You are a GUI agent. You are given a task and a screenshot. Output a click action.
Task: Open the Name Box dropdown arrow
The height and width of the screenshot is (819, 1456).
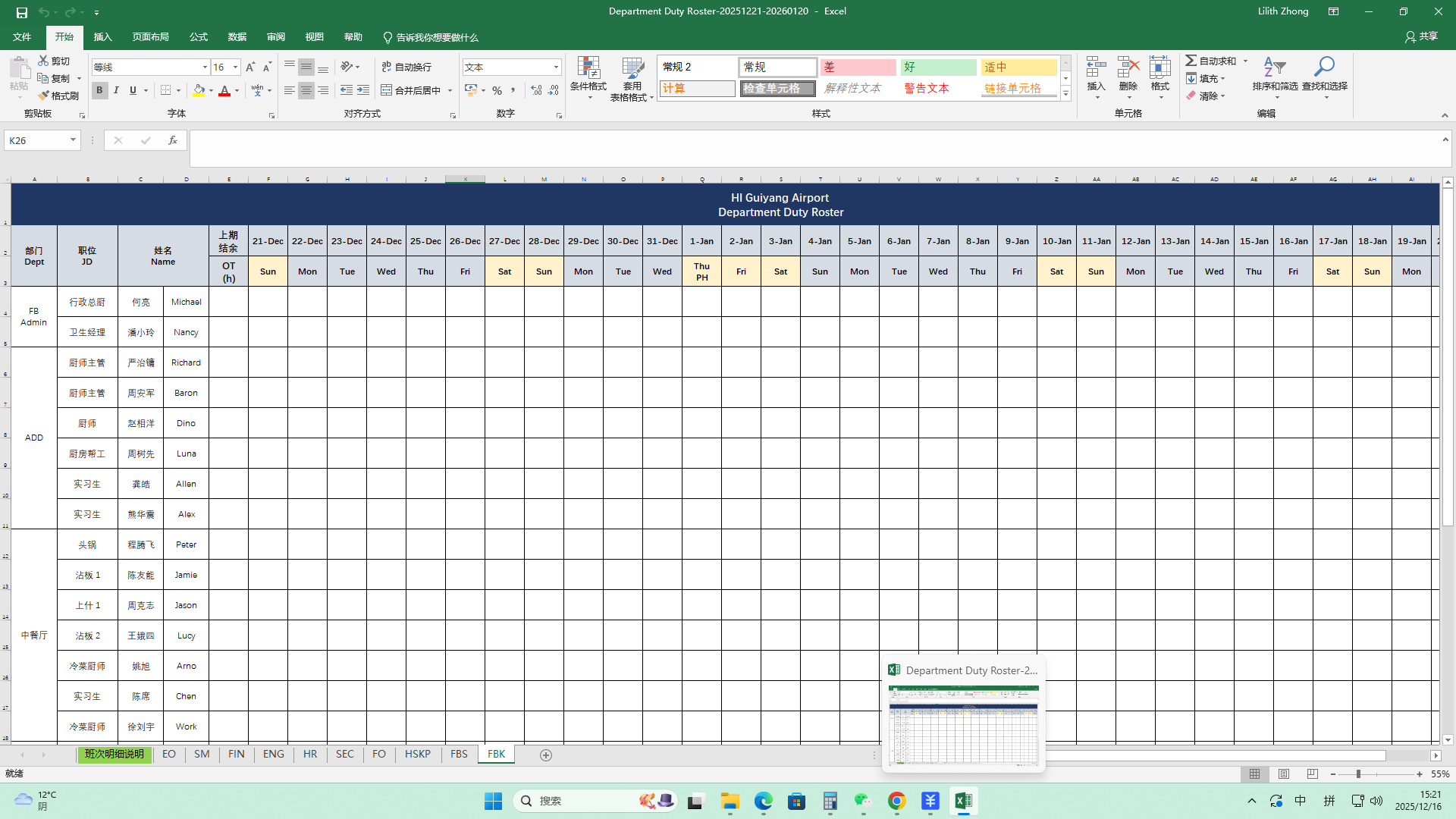coord(73,140)
